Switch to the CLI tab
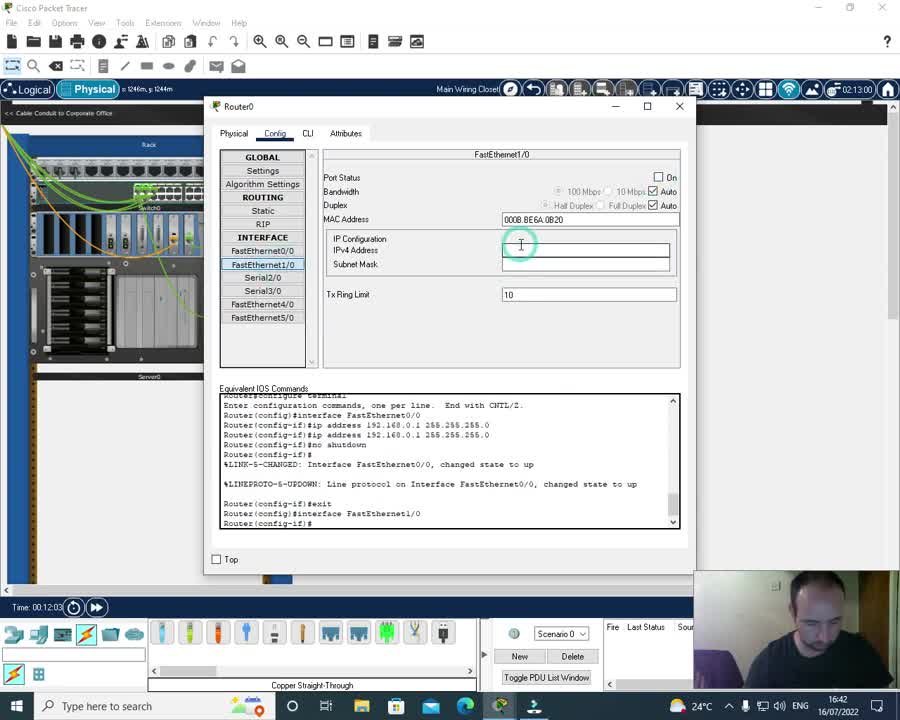Image resolution: width=900 pixels, height=720 pixels. (x=308, y=133)
